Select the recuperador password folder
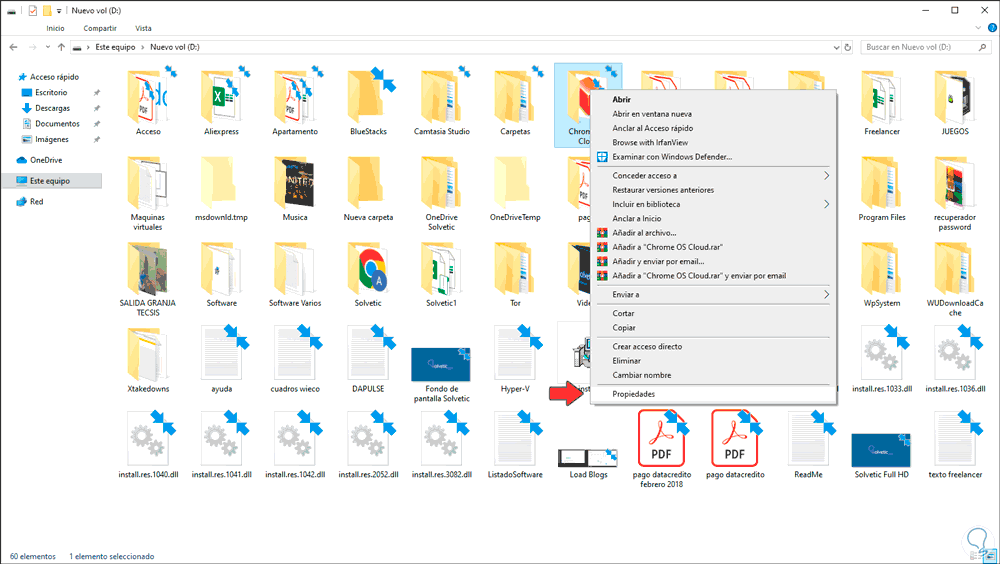Image resolution: width=1000 pixels, height=564 pixels. click(955, 184)
